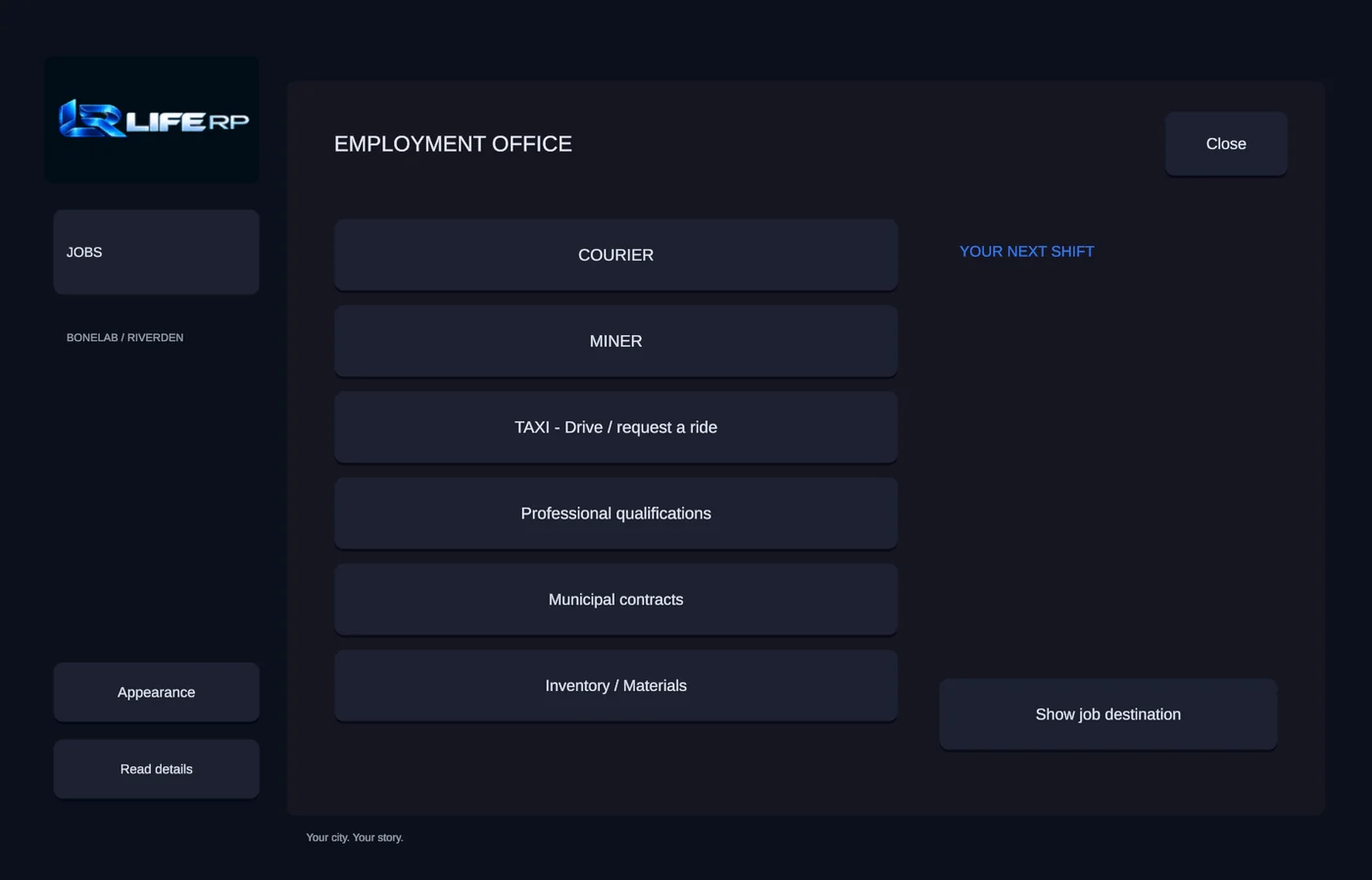The height and width of the screenshot is (880, 1372).
Task: Open the Appearance settings
Action: point(156,692)
